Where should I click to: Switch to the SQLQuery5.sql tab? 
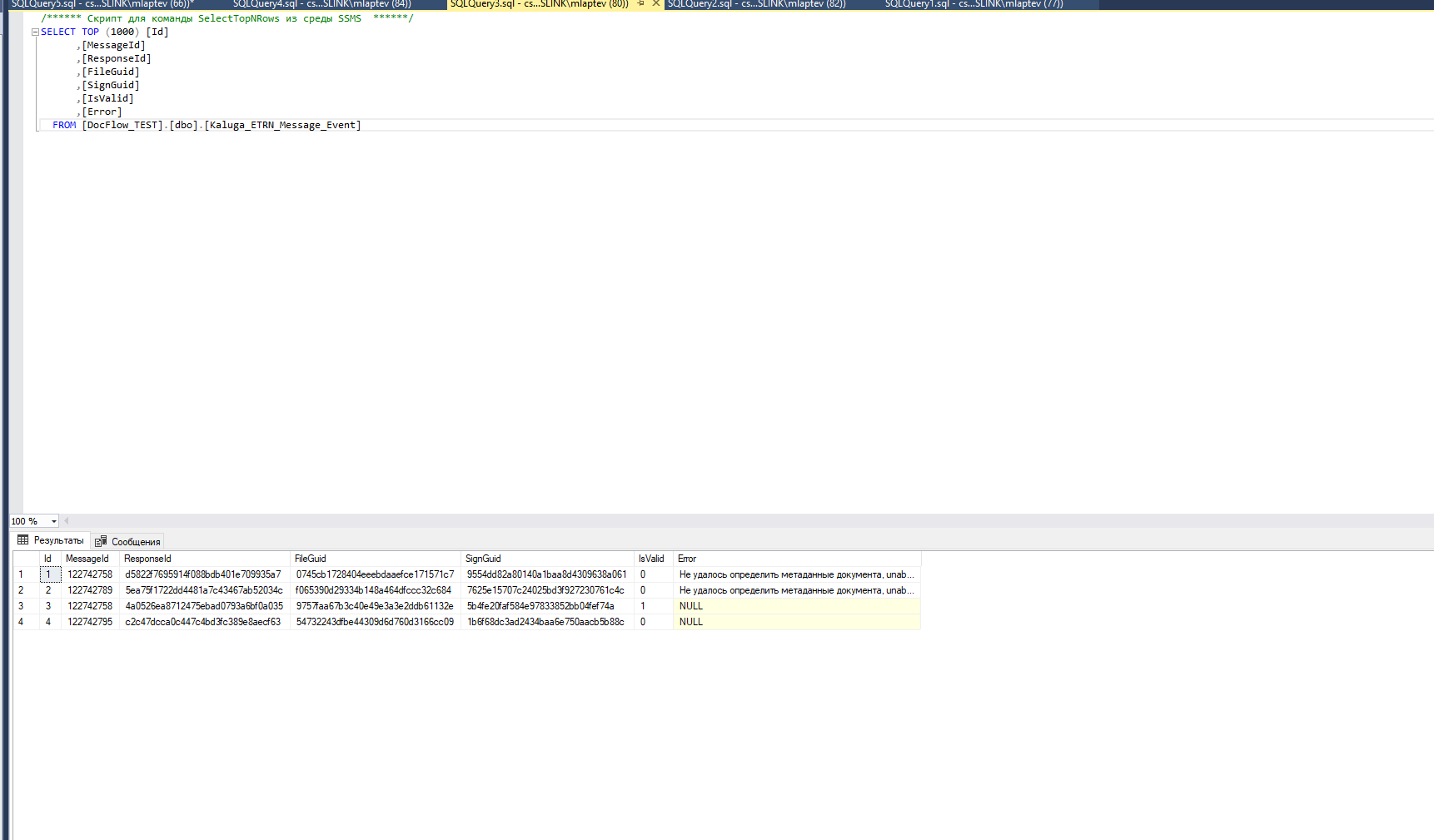point(102,4)
